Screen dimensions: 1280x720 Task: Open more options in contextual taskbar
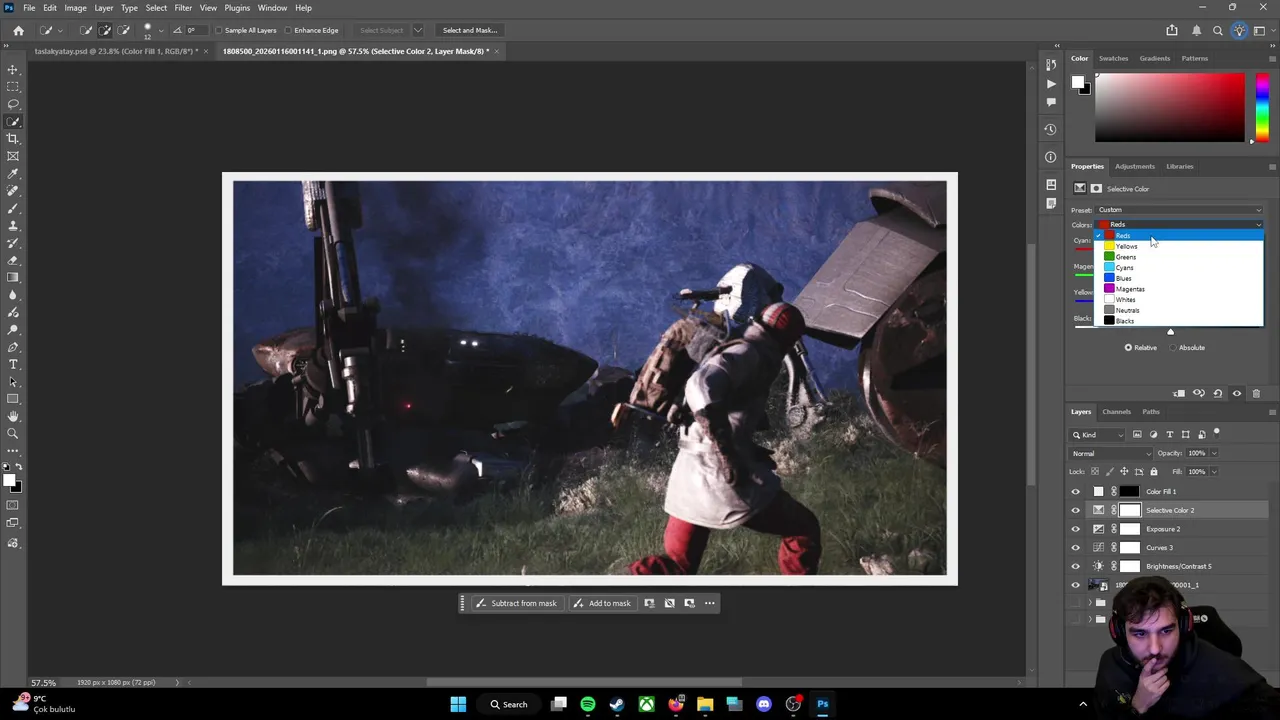[x=710, y=603]
